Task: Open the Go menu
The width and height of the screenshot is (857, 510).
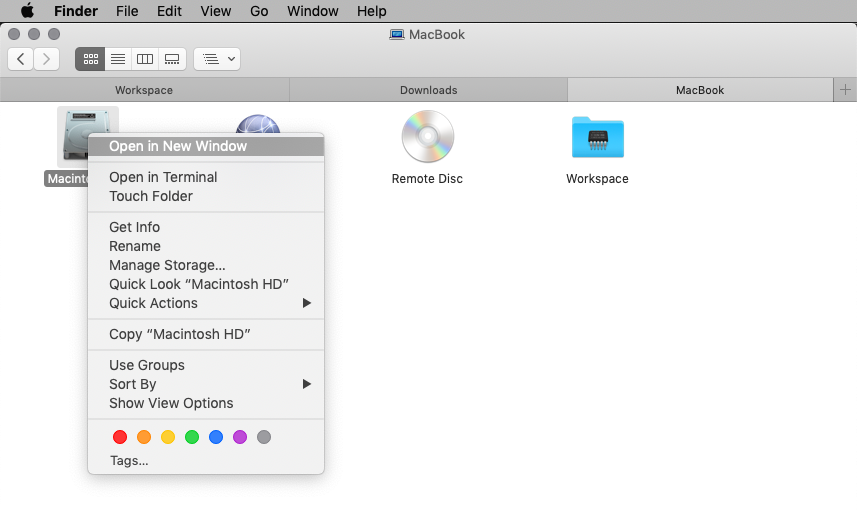Action: [259, 11]
